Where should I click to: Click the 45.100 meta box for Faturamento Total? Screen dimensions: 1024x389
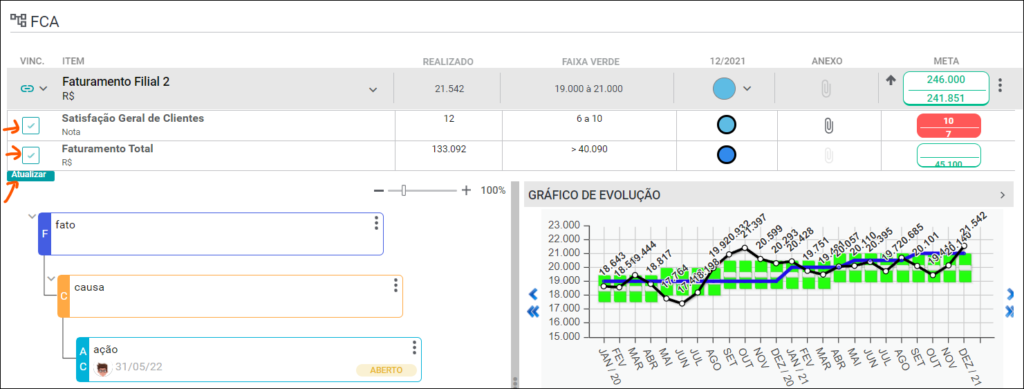(949, 156)
